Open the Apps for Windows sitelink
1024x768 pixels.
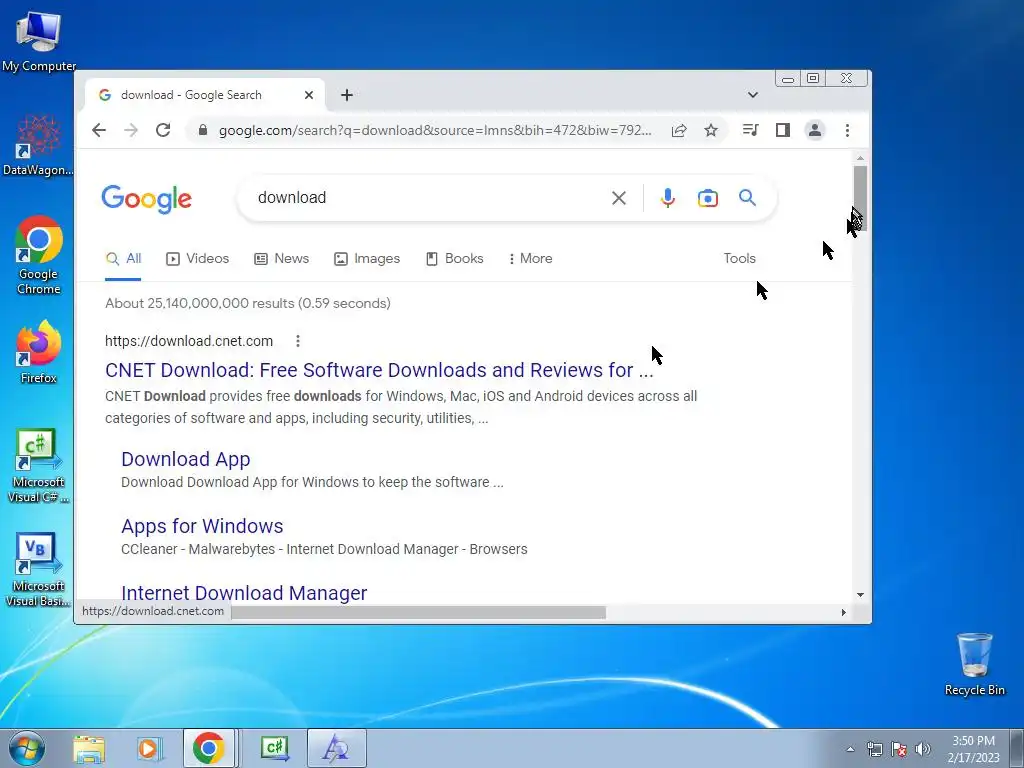tap(202, 526)
